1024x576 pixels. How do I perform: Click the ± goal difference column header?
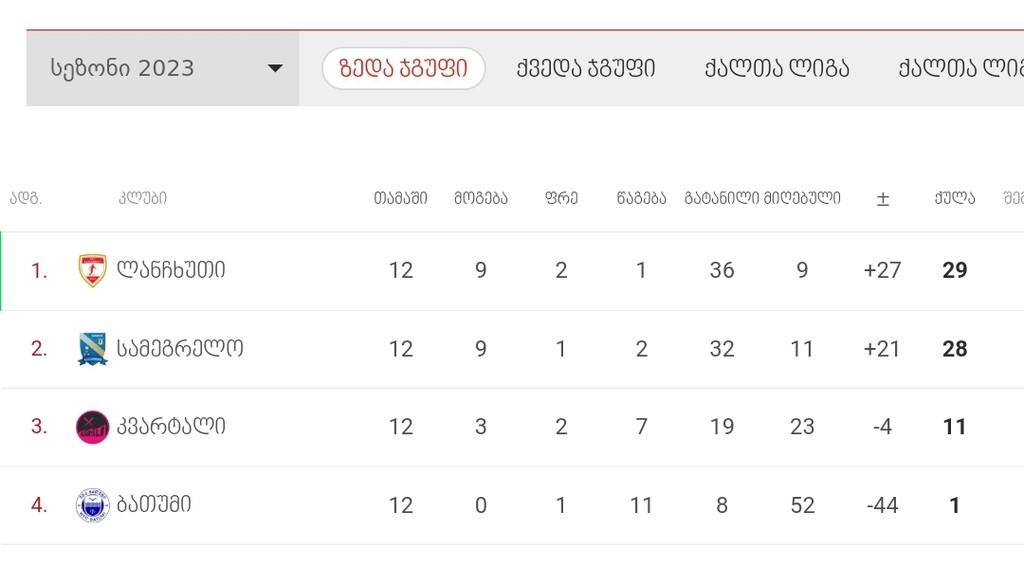[x=882, y=199]
